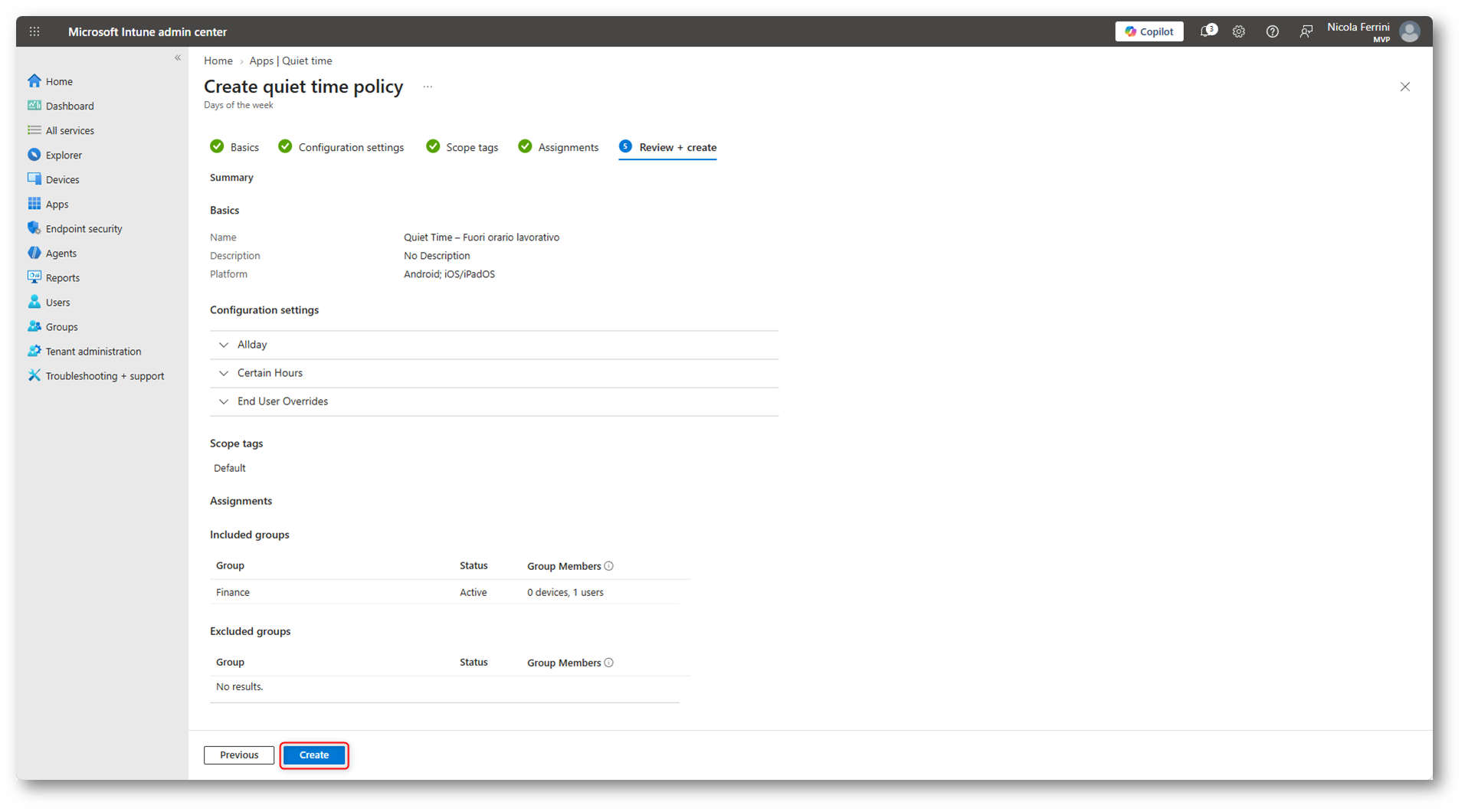
Task: Open Devices in the sidebar
Action: pyautogui.click(x=62, y=179)
